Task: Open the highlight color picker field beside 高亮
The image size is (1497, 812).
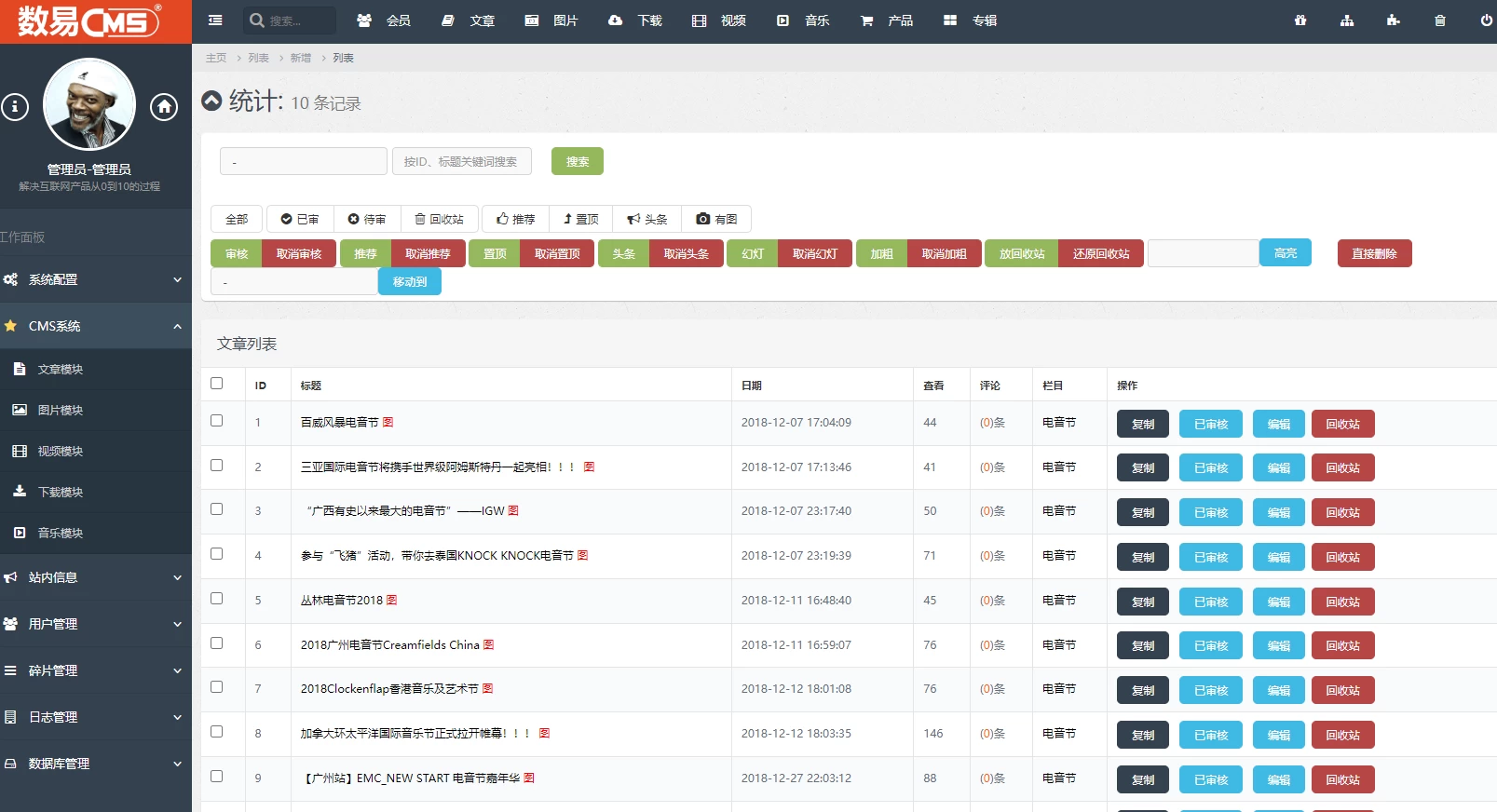Action: 1203,253
